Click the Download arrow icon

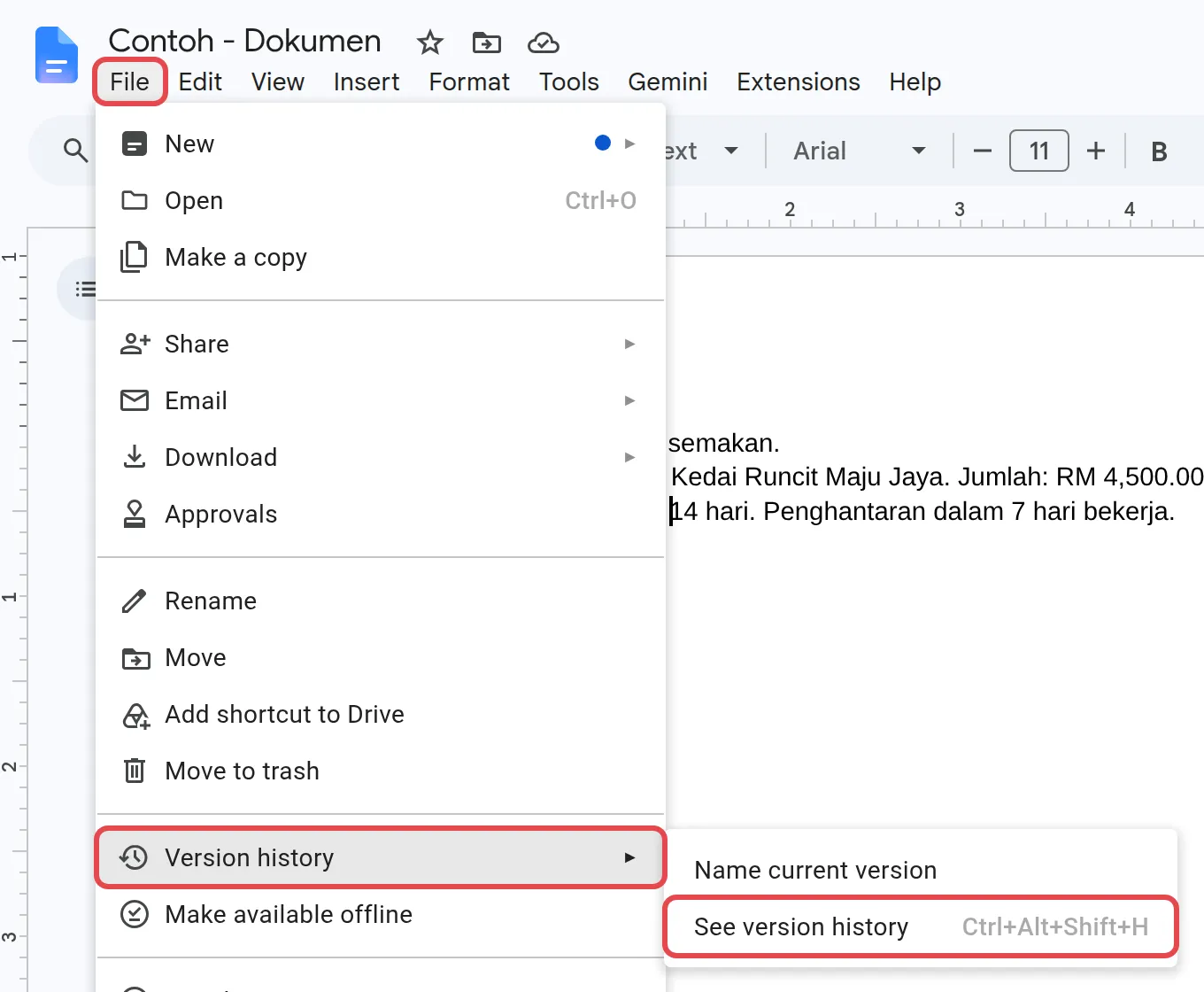click(135, 457)
